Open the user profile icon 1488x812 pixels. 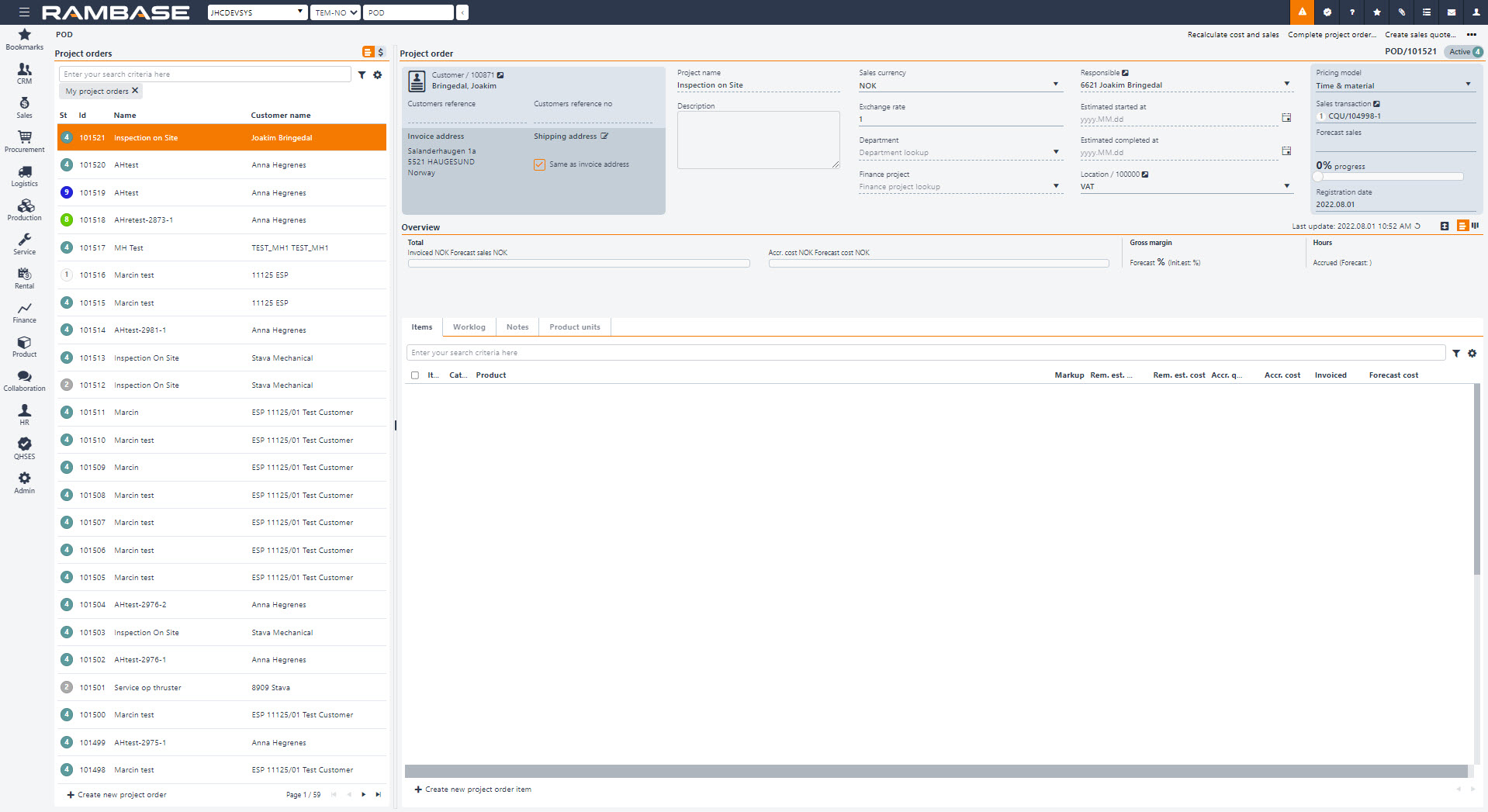(1476, 12)
